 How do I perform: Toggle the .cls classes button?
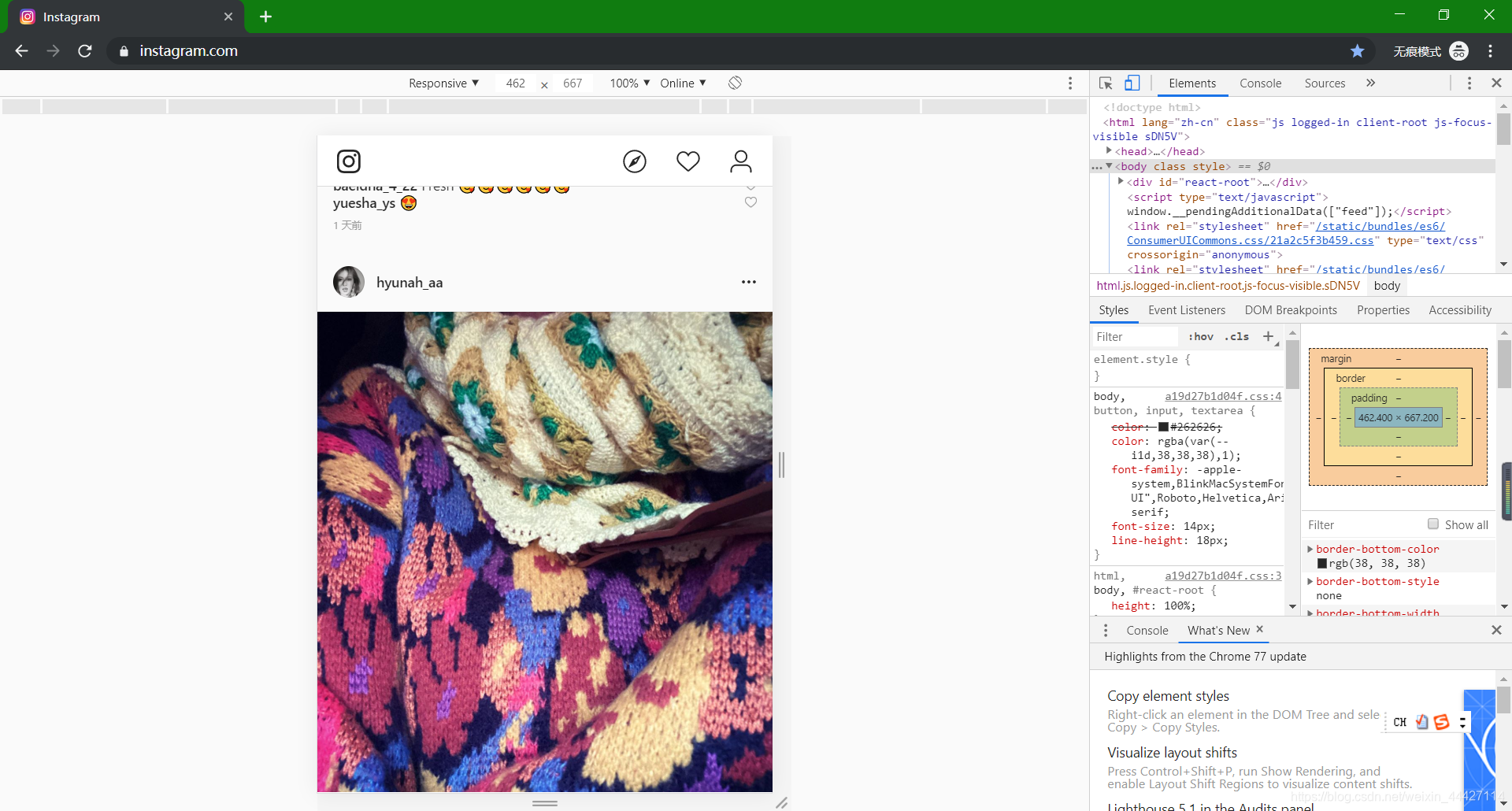click(1237, 337)
